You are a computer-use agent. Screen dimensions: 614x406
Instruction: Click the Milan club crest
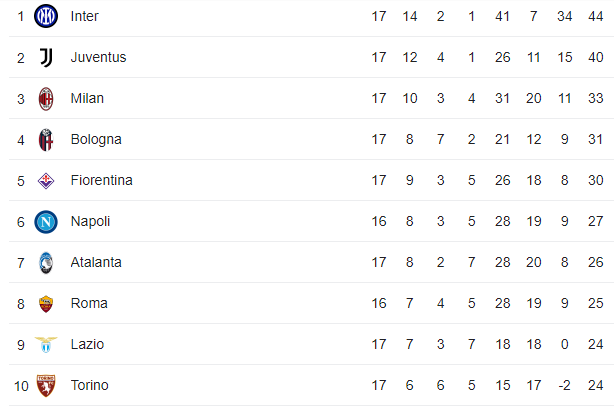46,99
